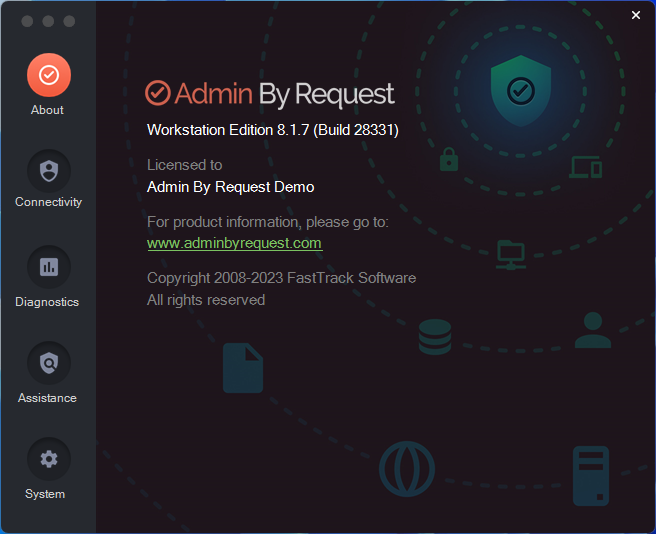Click the server tower icon
Viewport: 656px width, 534px height.
(x=591, y=476)
